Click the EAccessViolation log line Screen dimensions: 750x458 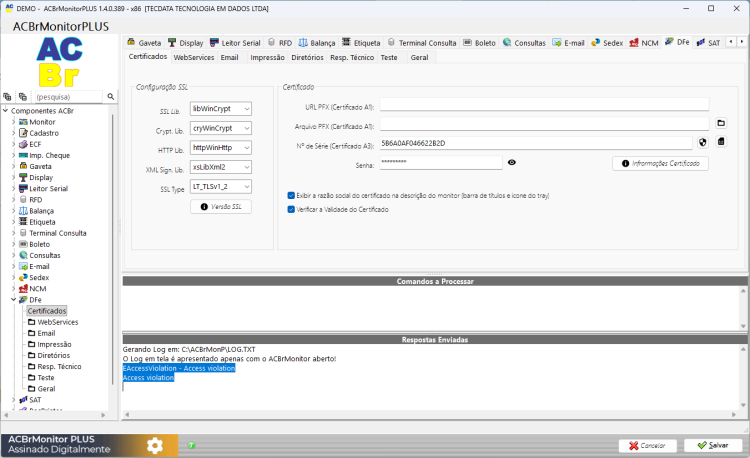(x=179, y=368)
